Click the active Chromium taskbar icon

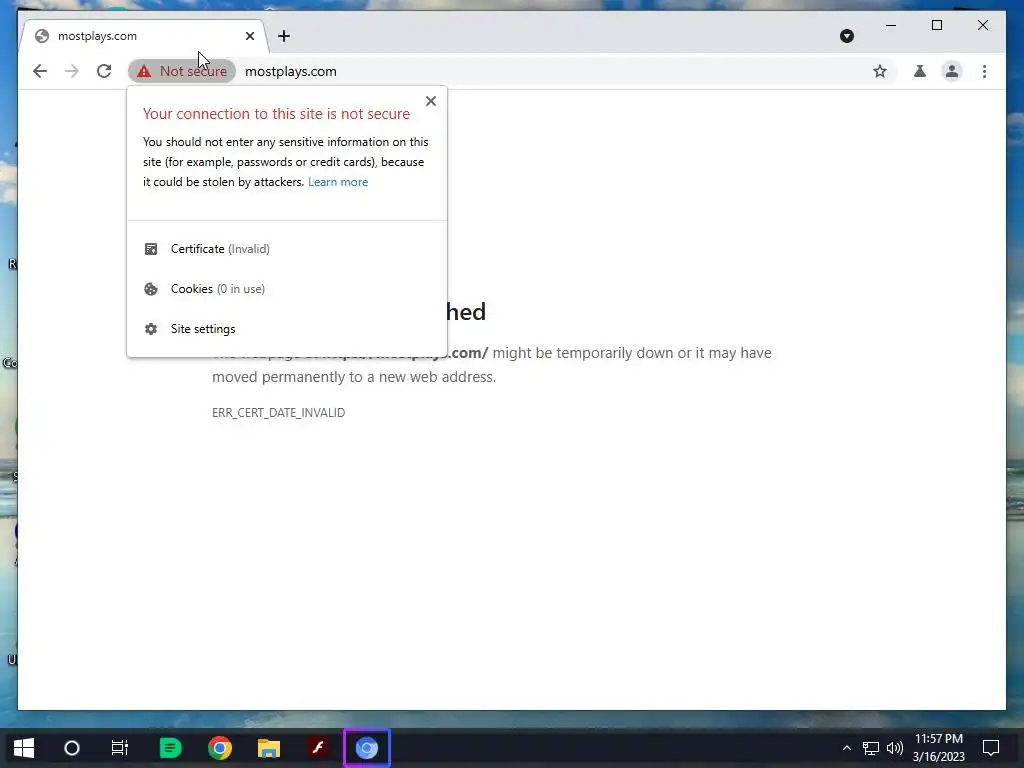click(366, 748)
